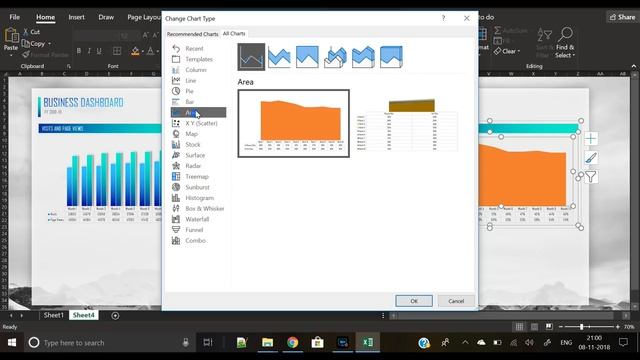Open the Chart Styles paintbrush button
Viewport: 640px width, 360px height.
(591, 158)
